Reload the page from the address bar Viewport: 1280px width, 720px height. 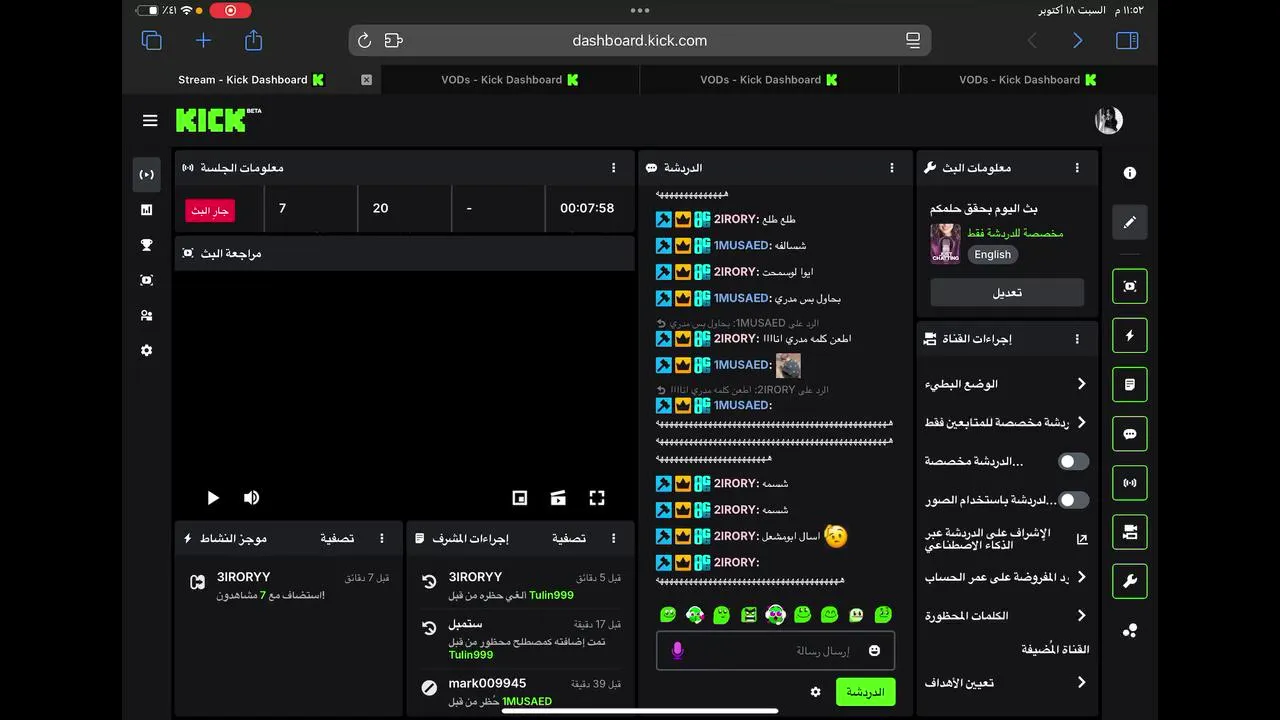(x=365, y=41)
